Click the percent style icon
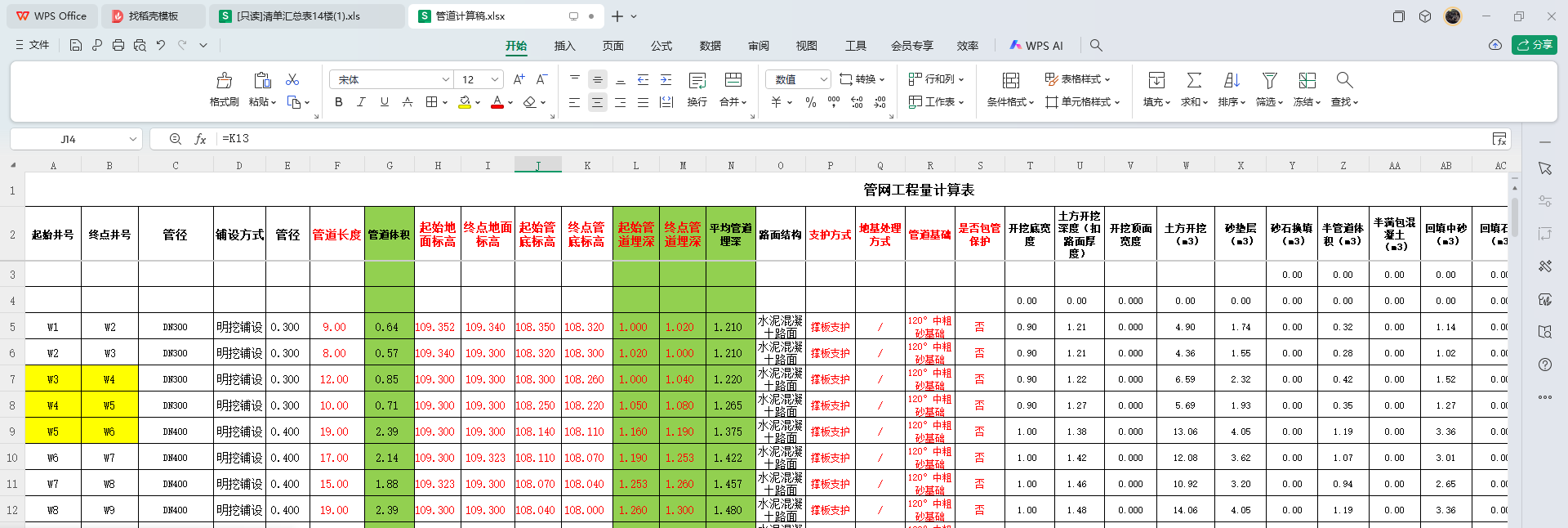 [x=811, y=102]
